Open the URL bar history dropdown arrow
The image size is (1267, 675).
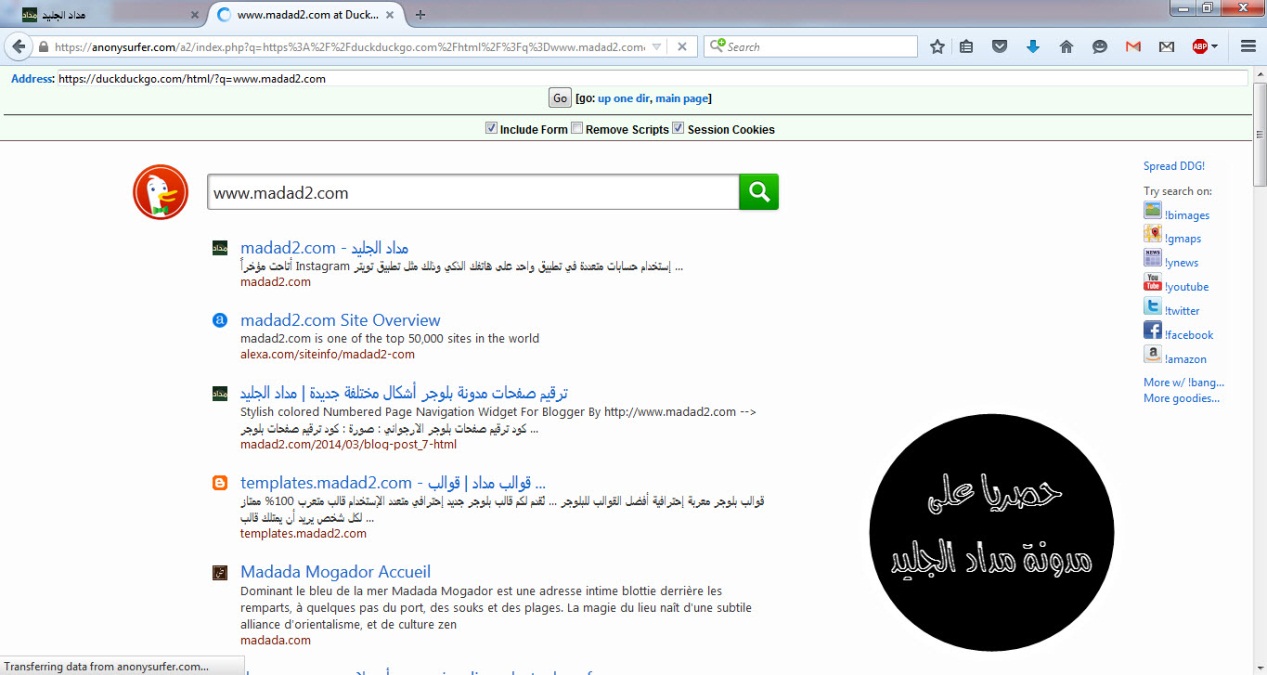pos(656,47)
